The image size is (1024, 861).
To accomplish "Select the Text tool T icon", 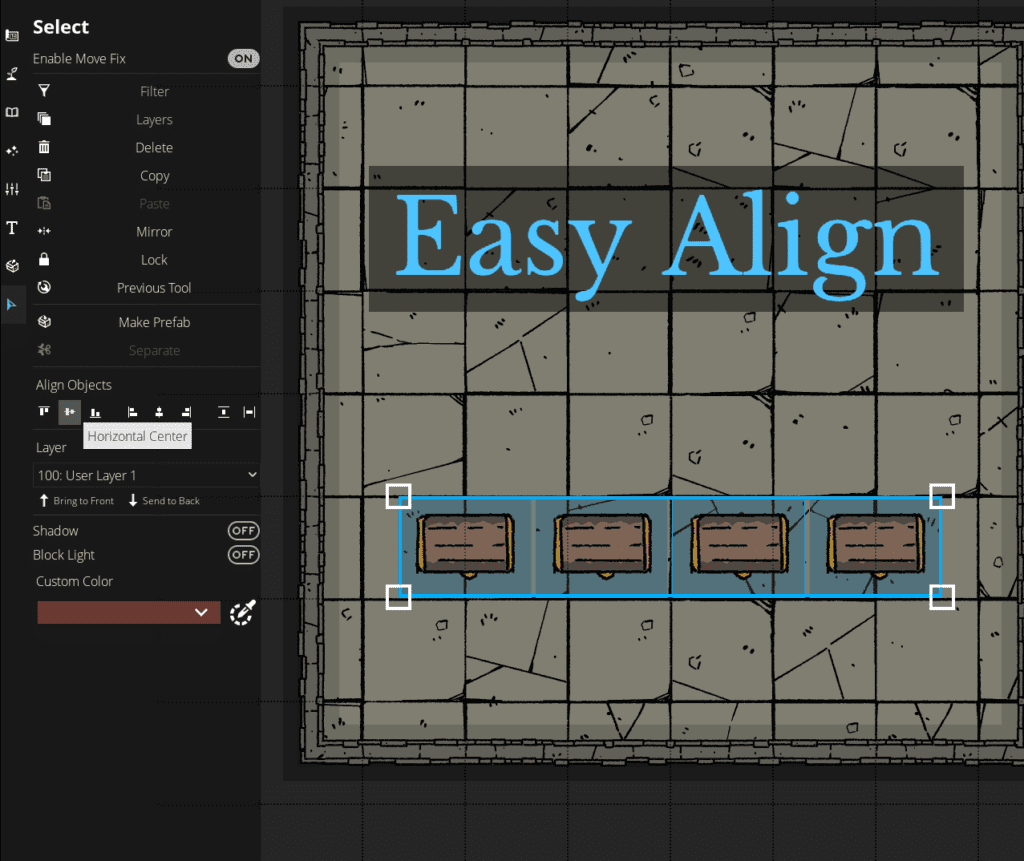I will click(x=12, y=228).
